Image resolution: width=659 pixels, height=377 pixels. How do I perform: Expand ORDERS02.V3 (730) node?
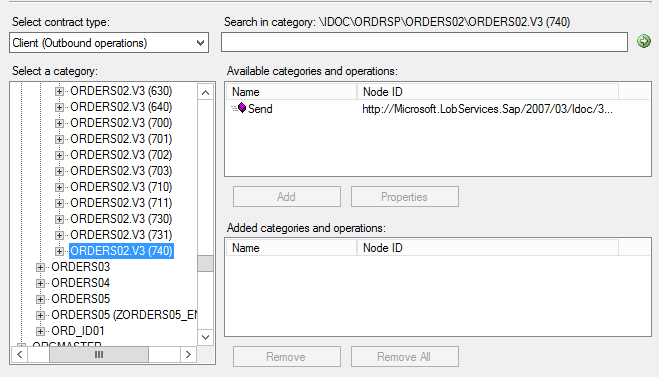59,219
